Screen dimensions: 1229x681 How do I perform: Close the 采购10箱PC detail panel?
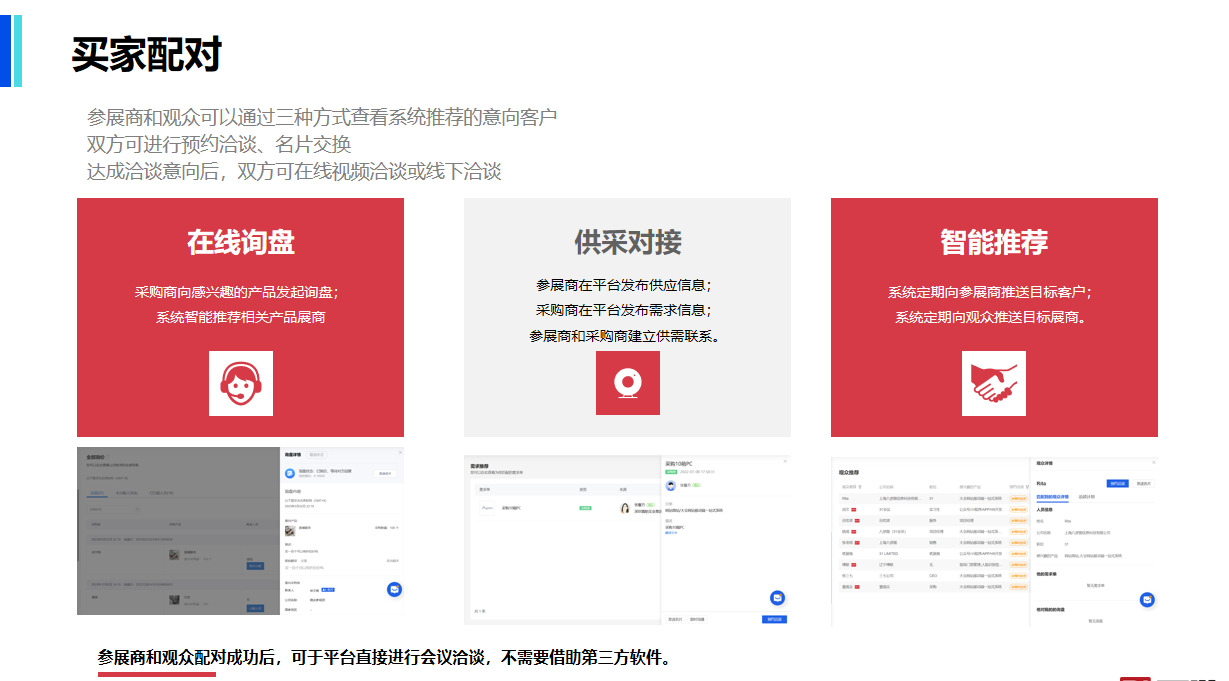785,462
